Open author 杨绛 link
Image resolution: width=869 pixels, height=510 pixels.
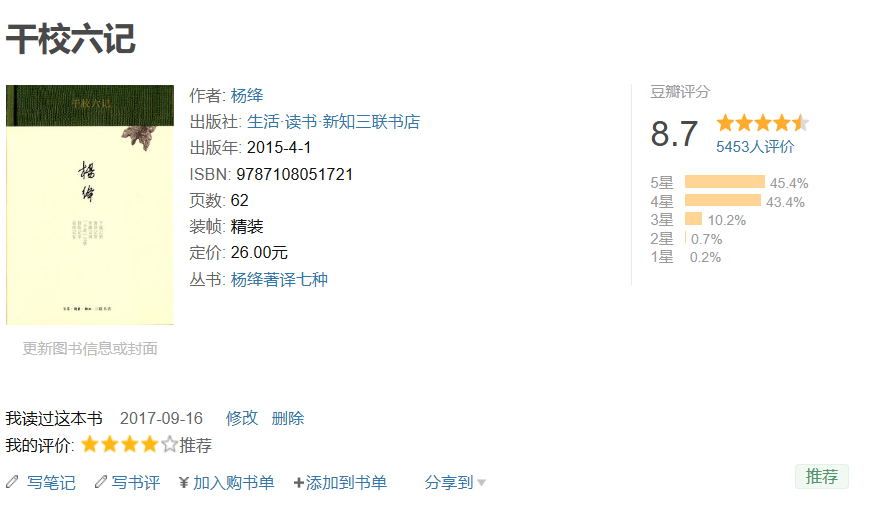tap(247, 96)
